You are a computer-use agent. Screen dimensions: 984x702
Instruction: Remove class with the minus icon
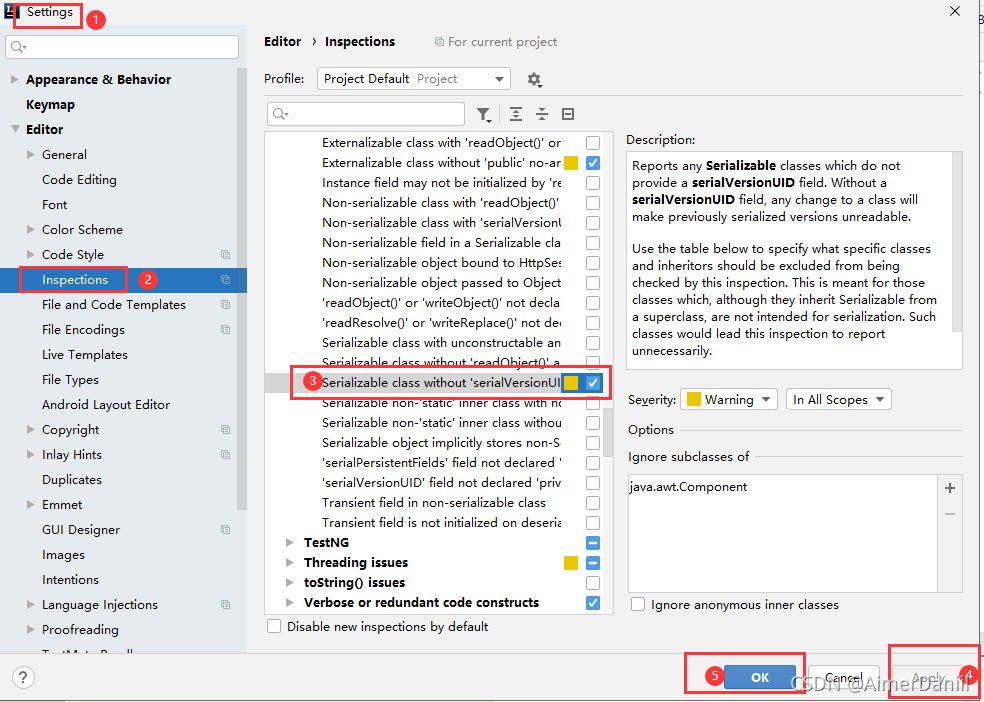(x=949, y=514)
